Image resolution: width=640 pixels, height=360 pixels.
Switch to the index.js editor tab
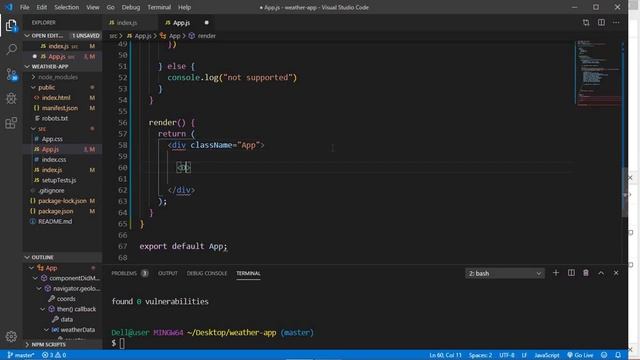point(130,22)
